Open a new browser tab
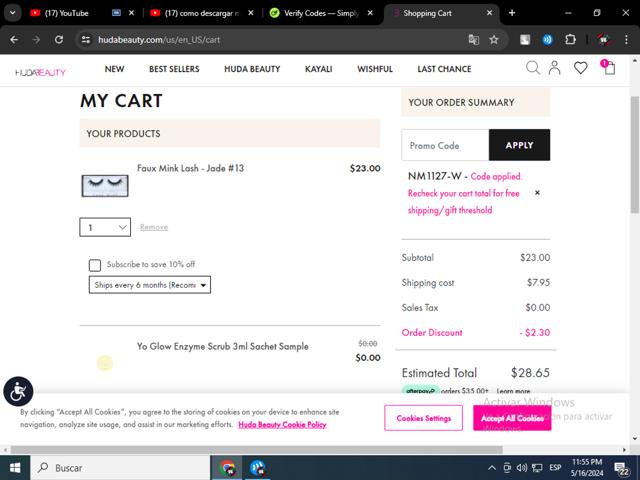The image size is (640, 480). point(512,13)
